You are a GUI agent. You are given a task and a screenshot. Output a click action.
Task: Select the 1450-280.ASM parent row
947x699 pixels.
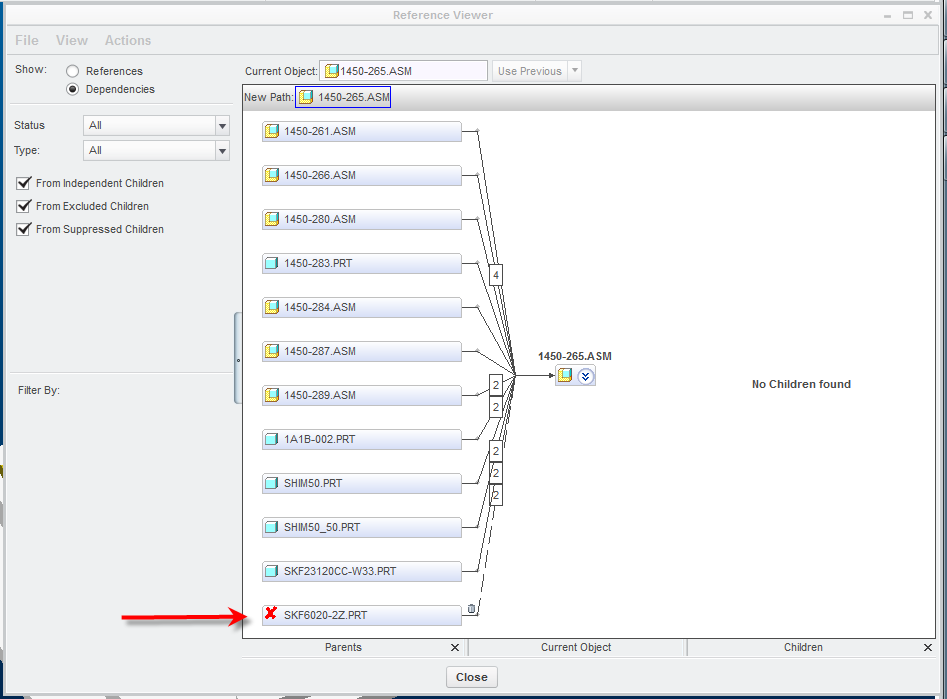362,219
